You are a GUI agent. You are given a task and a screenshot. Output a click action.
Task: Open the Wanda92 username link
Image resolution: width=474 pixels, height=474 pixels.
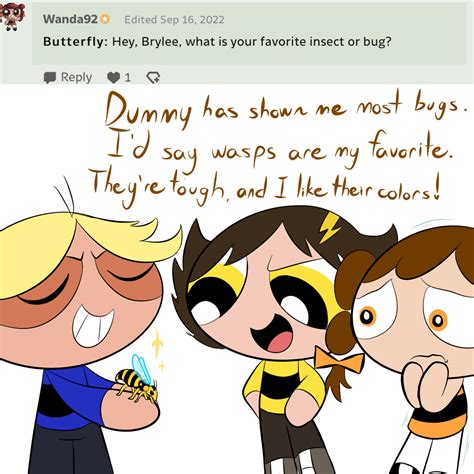(x=70, y=19)
